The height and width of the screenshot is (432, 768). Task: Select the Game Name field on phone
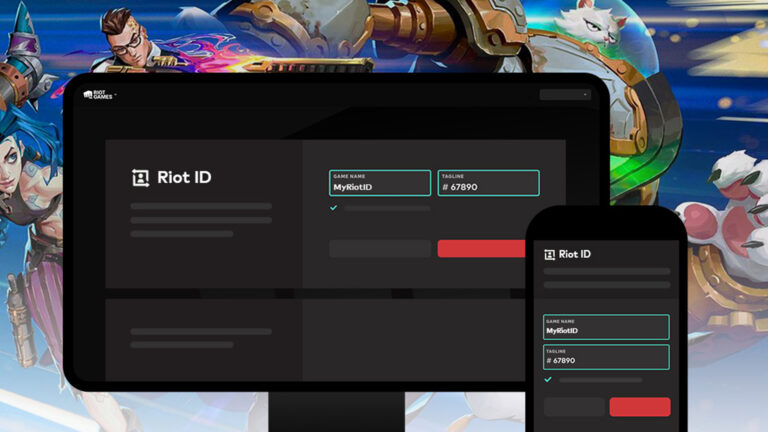606,327
